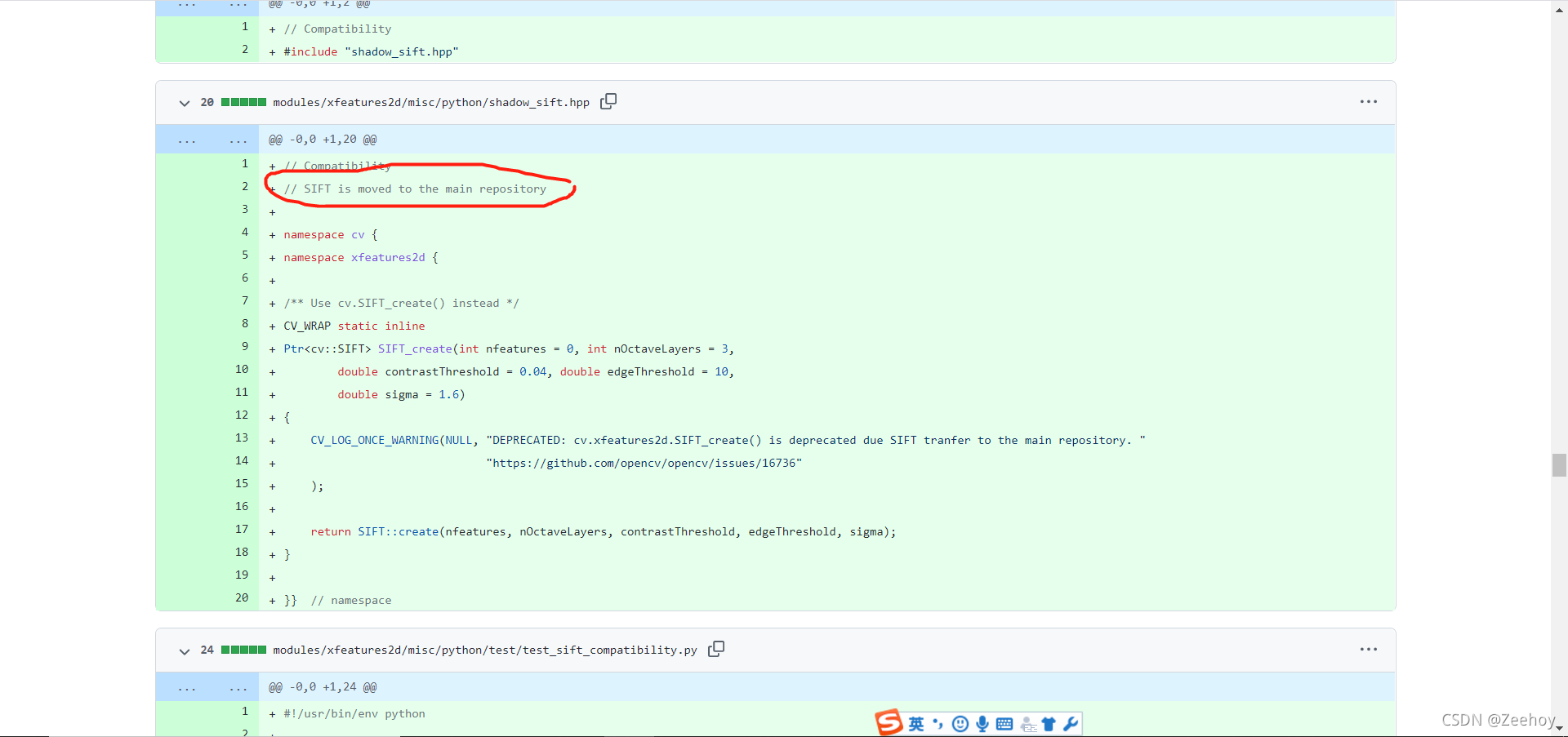Click the Sogou input method S logo
Screen dimensions: 1568x737
point(889,723)
